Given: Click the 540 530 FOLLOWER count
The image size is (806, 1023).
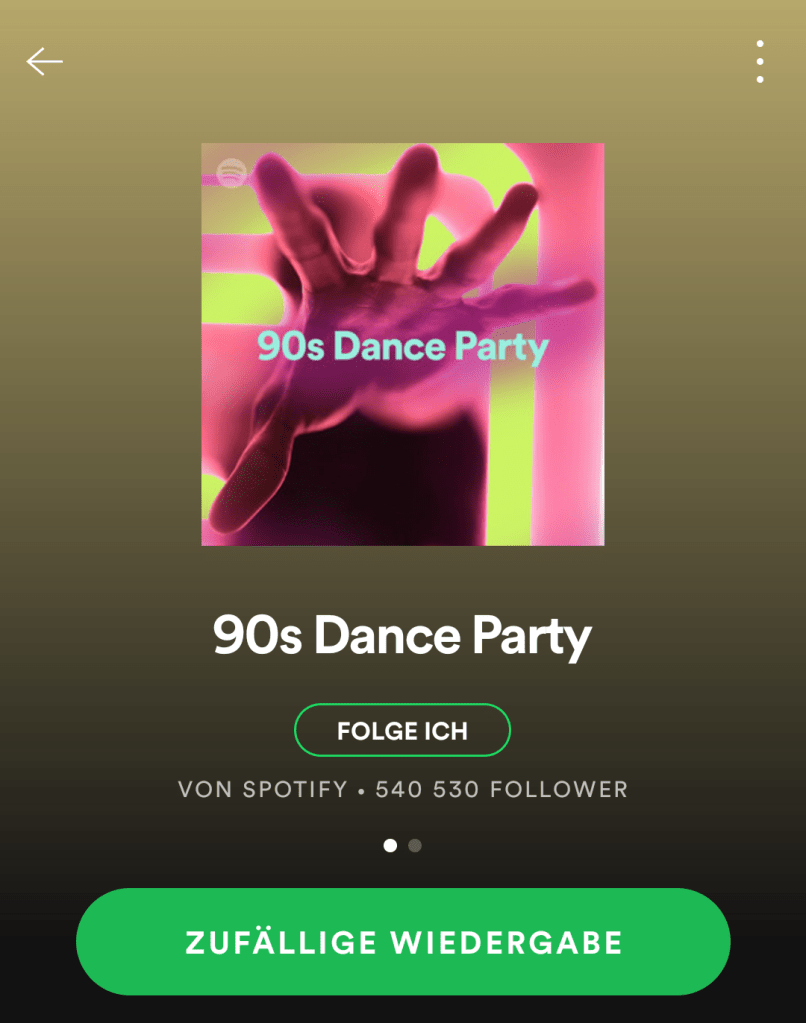Looking at the screenshot, I should [501, 789].
